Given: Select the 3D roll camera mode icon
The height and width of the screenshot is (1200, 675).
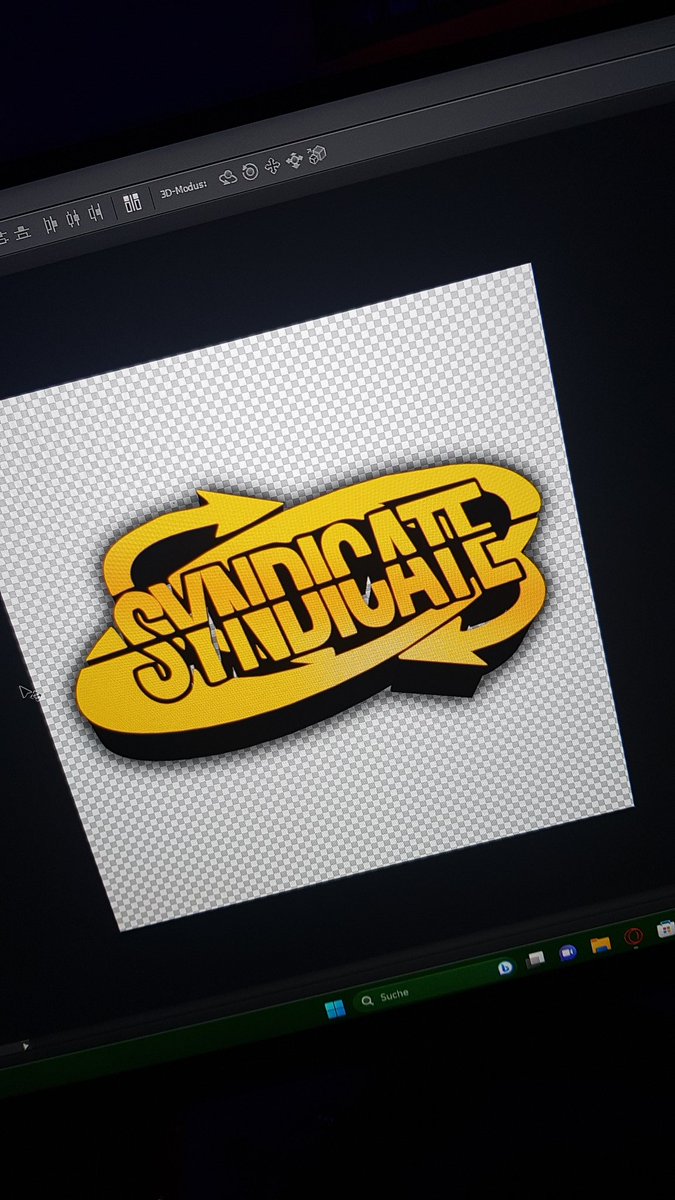Looking at the screenshot, I should pos(250,172).
